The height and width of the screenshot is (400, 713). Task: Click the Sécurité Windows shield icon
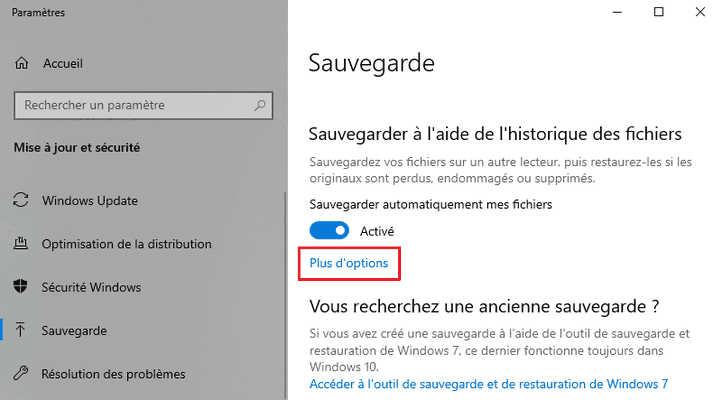click(22, 287)
